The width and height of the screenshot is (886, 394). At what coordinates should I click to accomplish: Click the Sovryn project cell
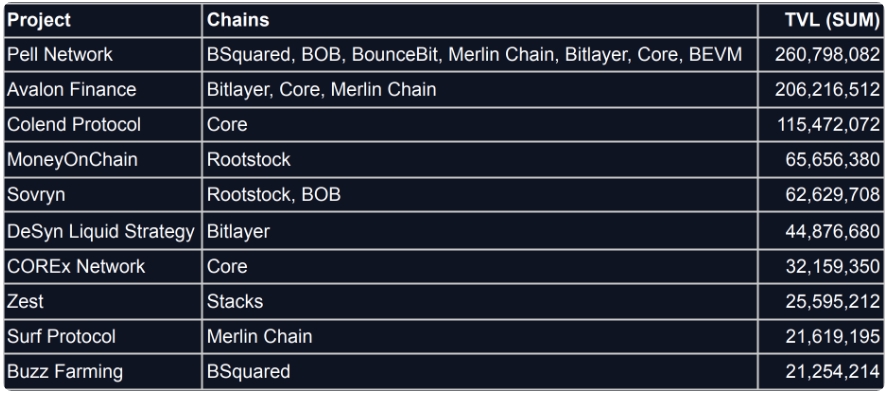pos(103,195)
